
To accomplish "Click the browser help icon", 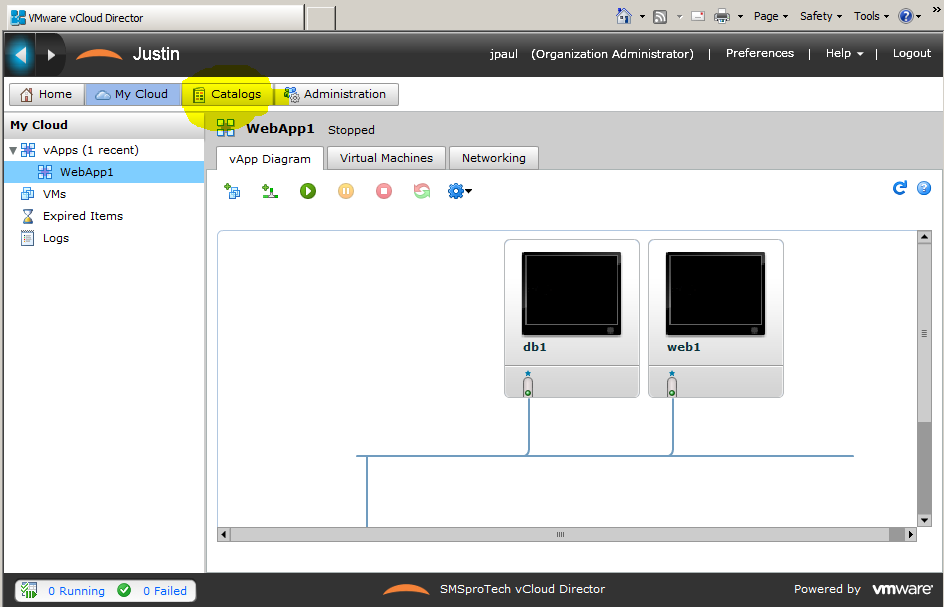I will tap(905, 16).
